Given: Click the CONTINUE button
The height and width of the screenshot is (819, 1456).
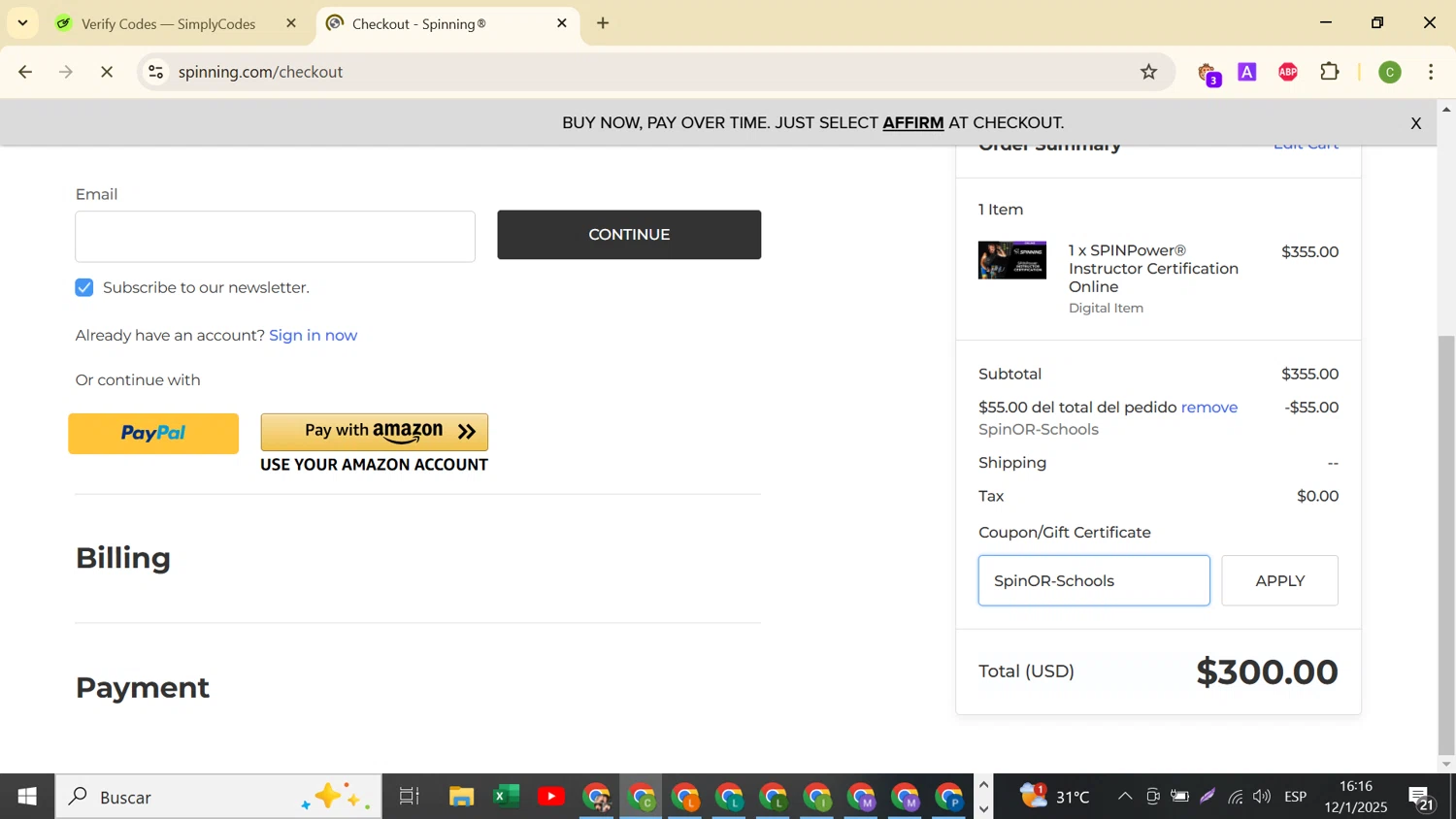Looking at the screenshot, I should pyautogui.click(x=629, y=234).
